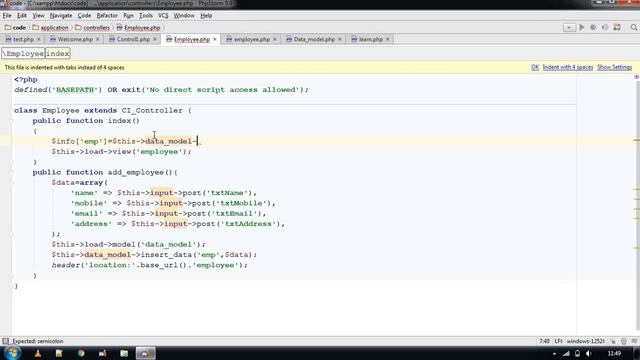Click 'Show Settings' link

point(614,67)
